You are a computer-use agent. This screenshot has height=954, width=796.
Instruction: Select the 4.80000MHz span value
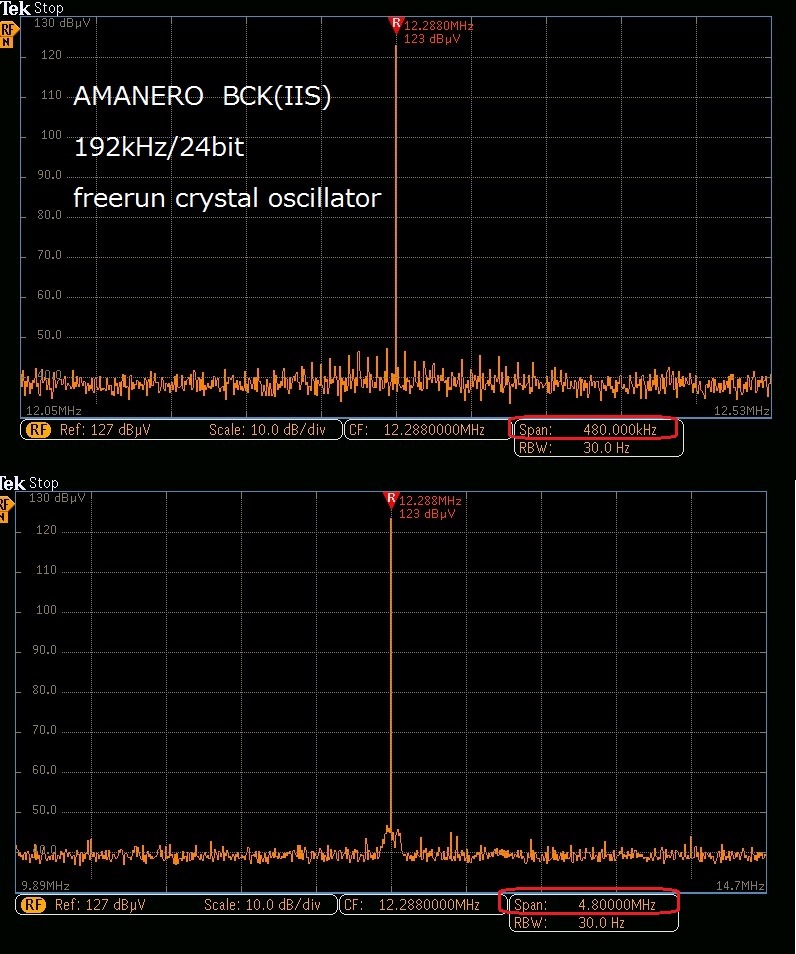click(616, 905)
